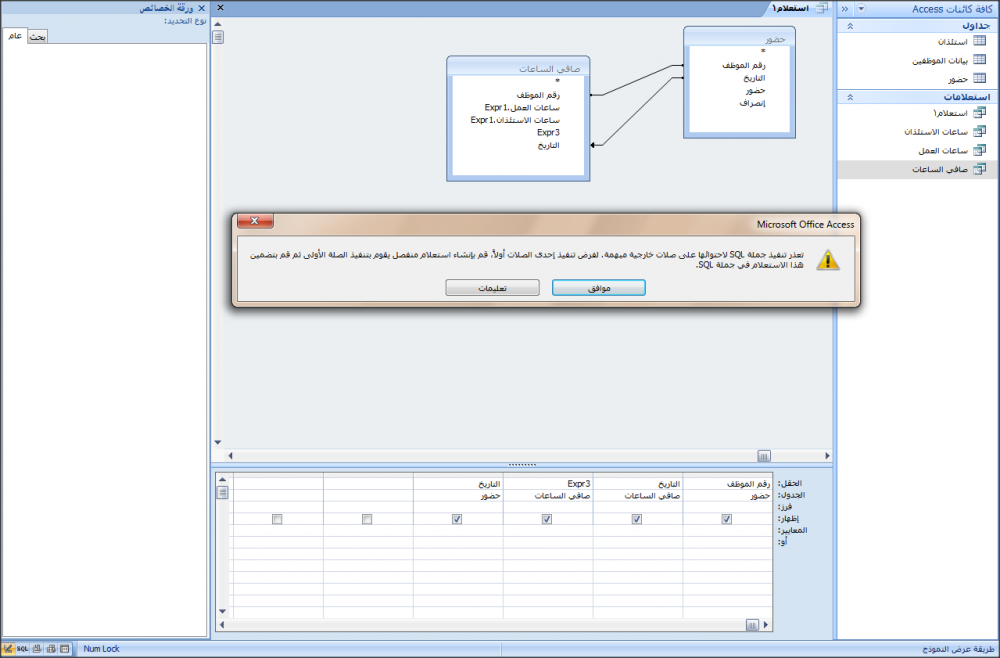The image size is (1000, 658).
Task: Click the Design view icon in status bar
Action: click(9, 649)
